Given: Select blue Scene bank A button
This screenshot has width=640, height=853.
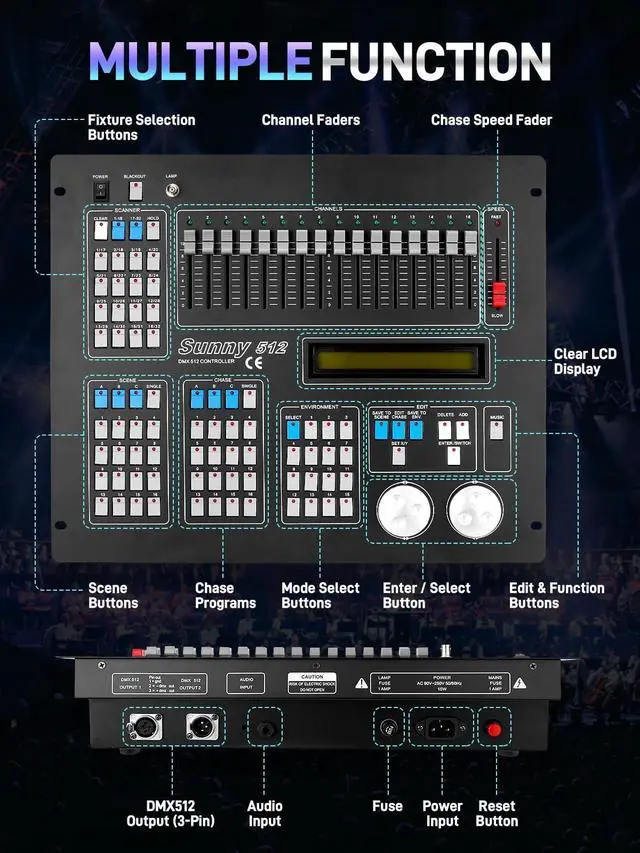Looking at the screenshot, I should (x=101, y=399).
